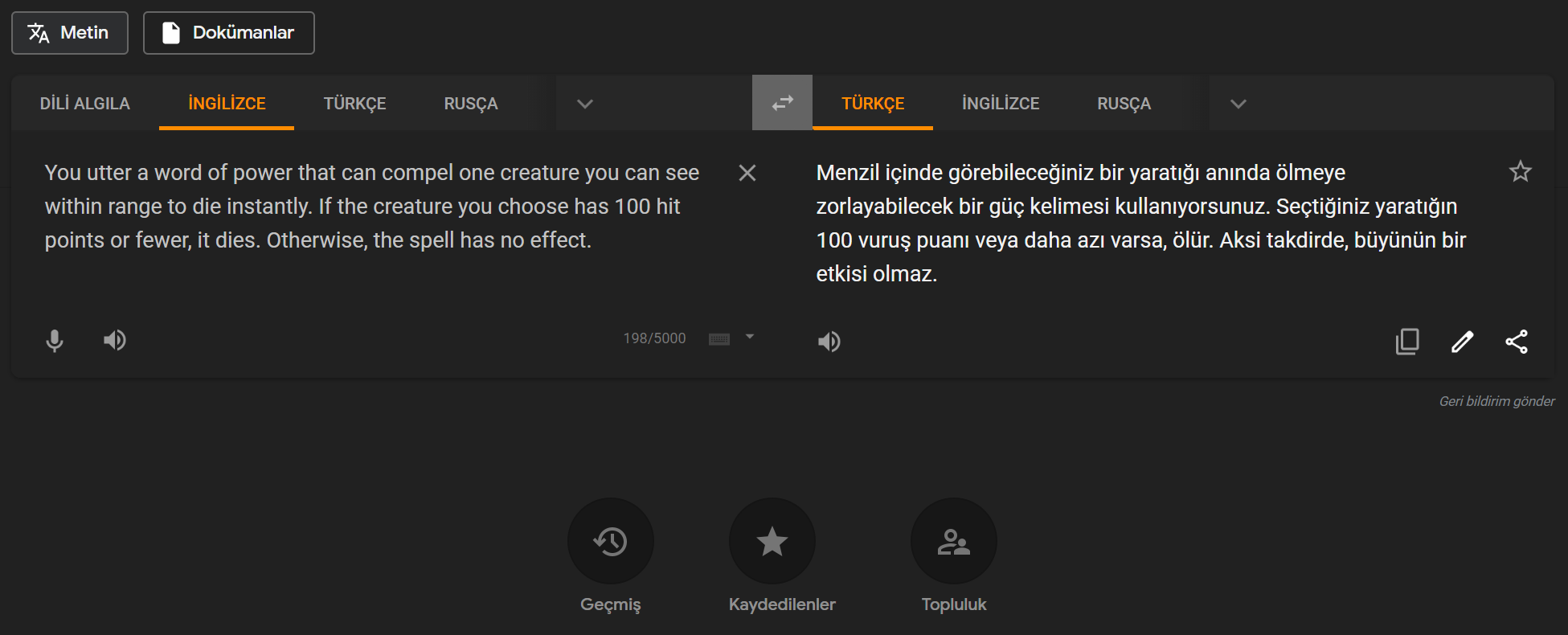
Task: Copy the translation to clipboard
Action: 1407,342
